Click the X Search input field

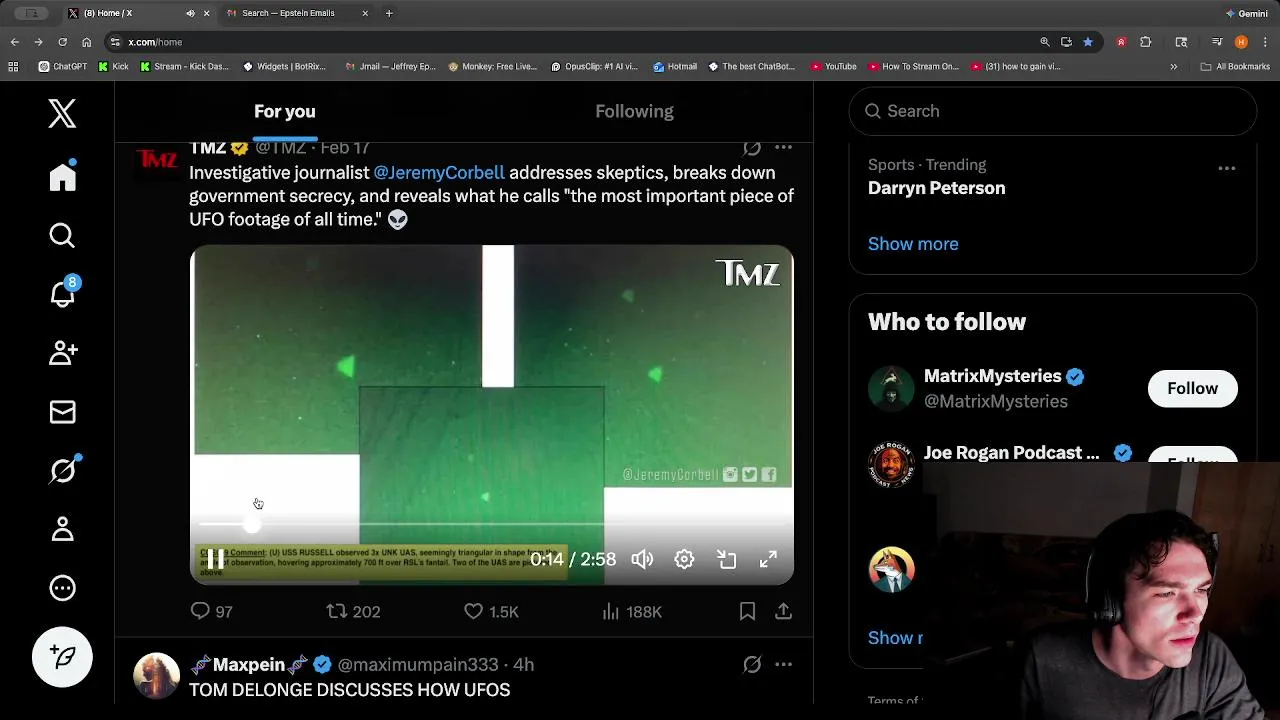click(1052, 111)
